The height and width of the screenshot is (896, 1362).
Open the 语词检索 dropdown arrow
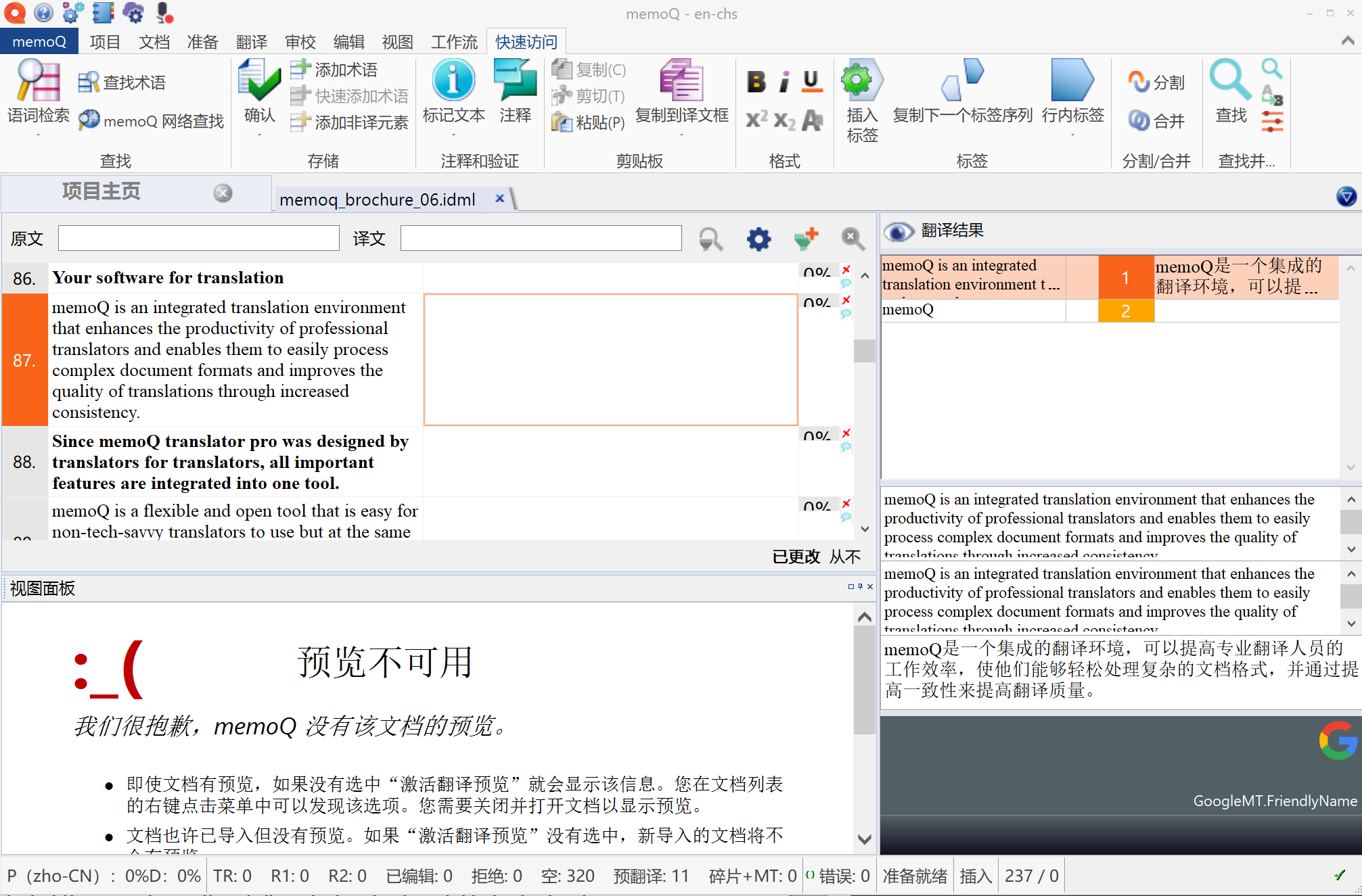coord(37,135)
